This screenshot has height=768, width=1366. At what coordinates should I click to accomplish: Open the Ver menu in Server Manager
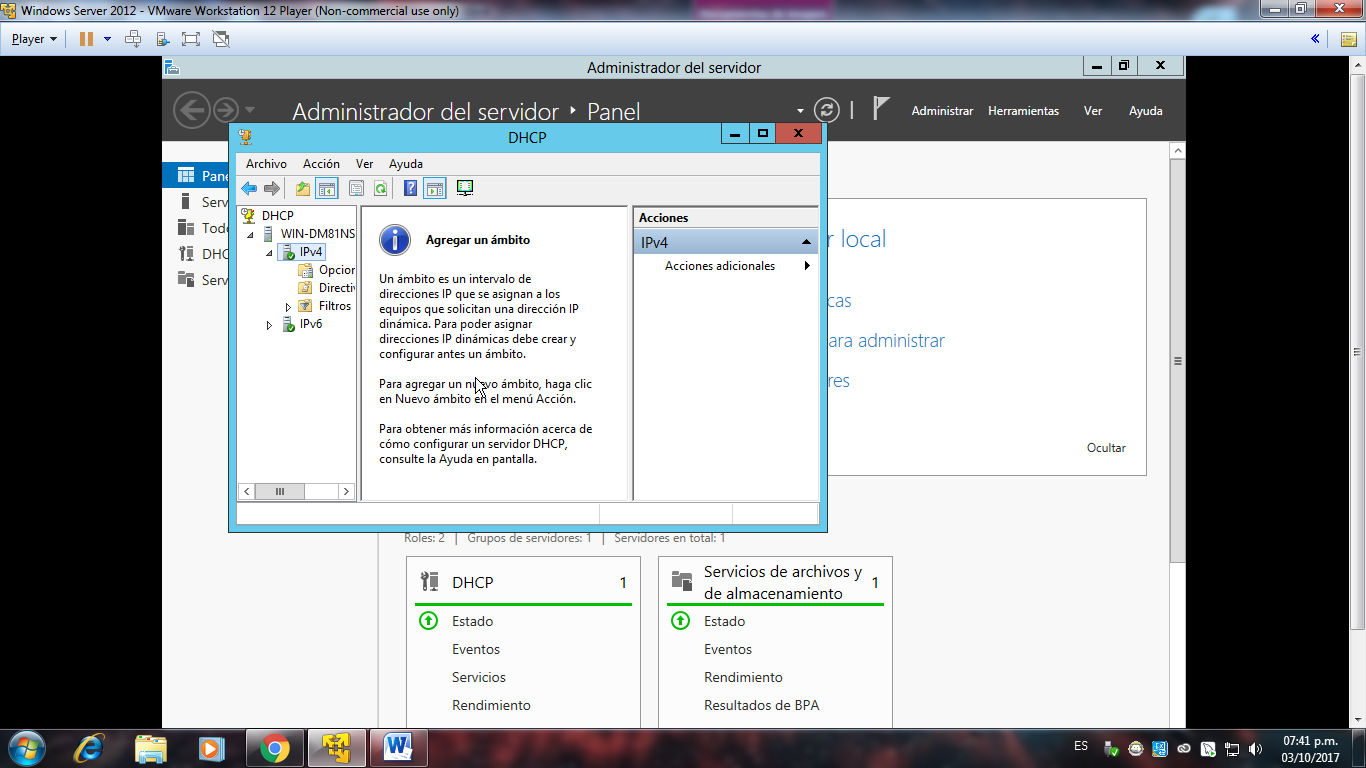(1093, 111)
